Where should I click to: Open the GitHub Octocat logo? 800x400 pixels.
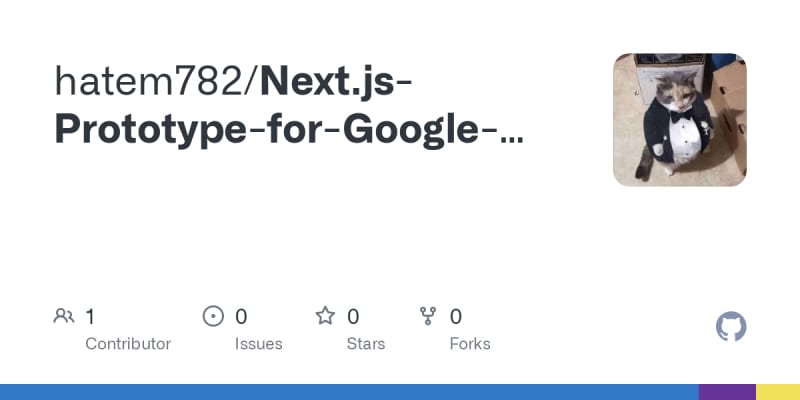[732, 327]
